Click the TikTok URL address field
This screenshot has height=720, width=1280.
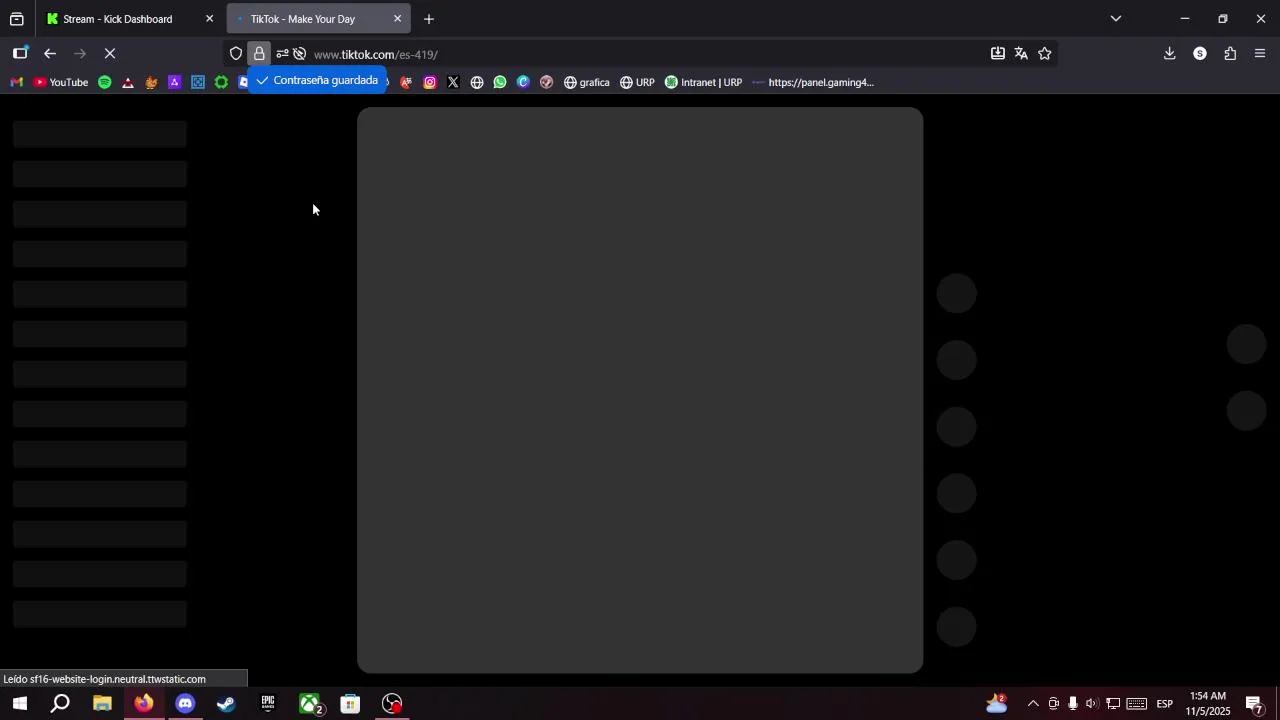click(640, 54)
